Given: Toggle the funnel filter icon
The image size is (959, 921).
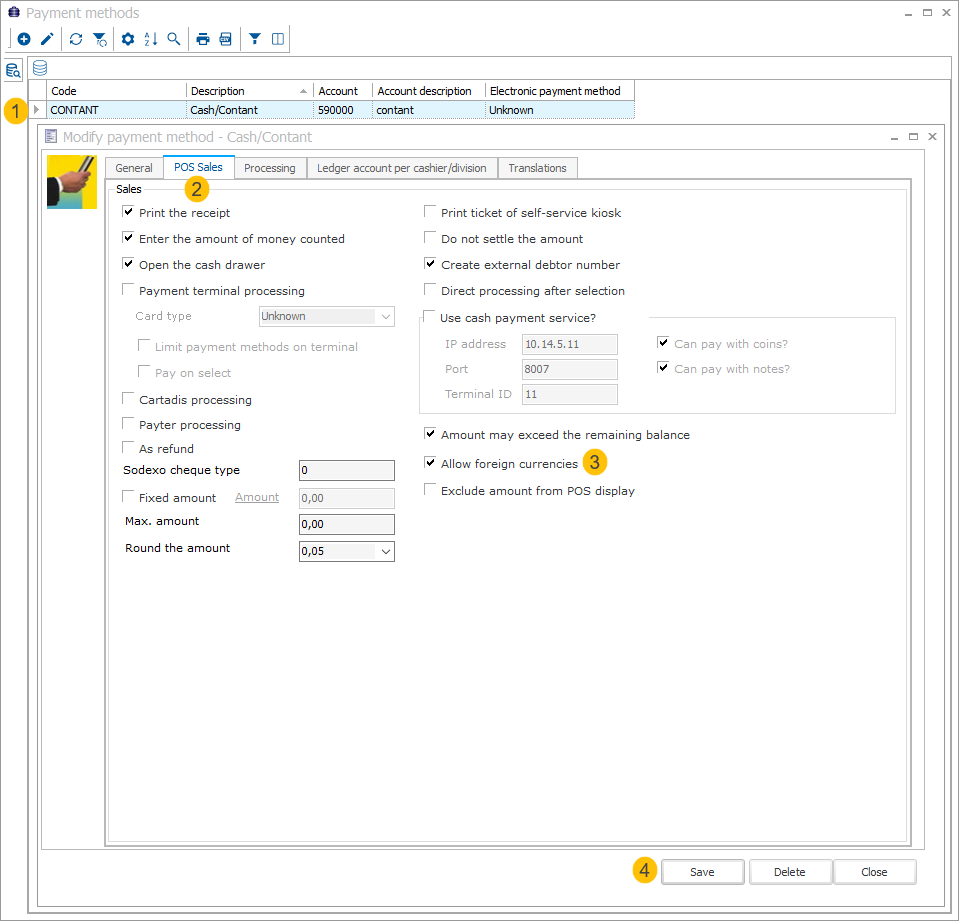Looking at the screenshot, I should pos(255,39).
